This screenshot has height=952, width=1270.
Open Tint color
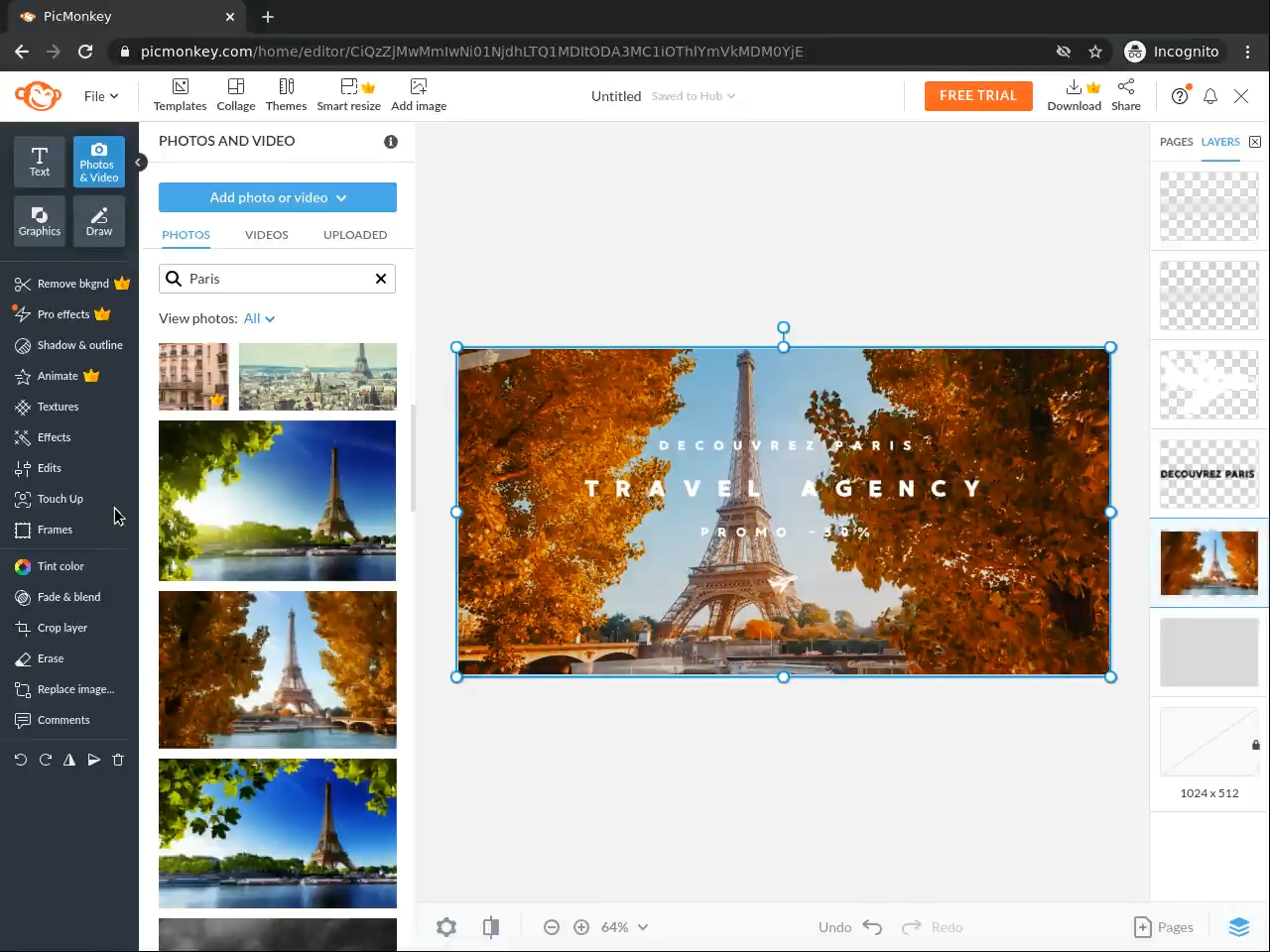[x=50, y=566]
